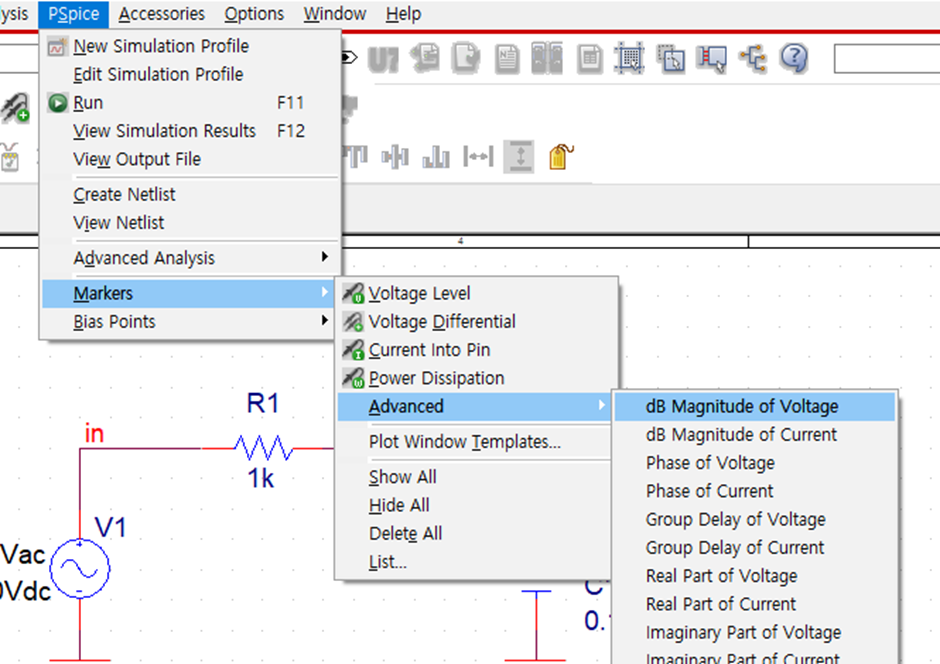
Task: Open the Options menu
Action: 254,14
